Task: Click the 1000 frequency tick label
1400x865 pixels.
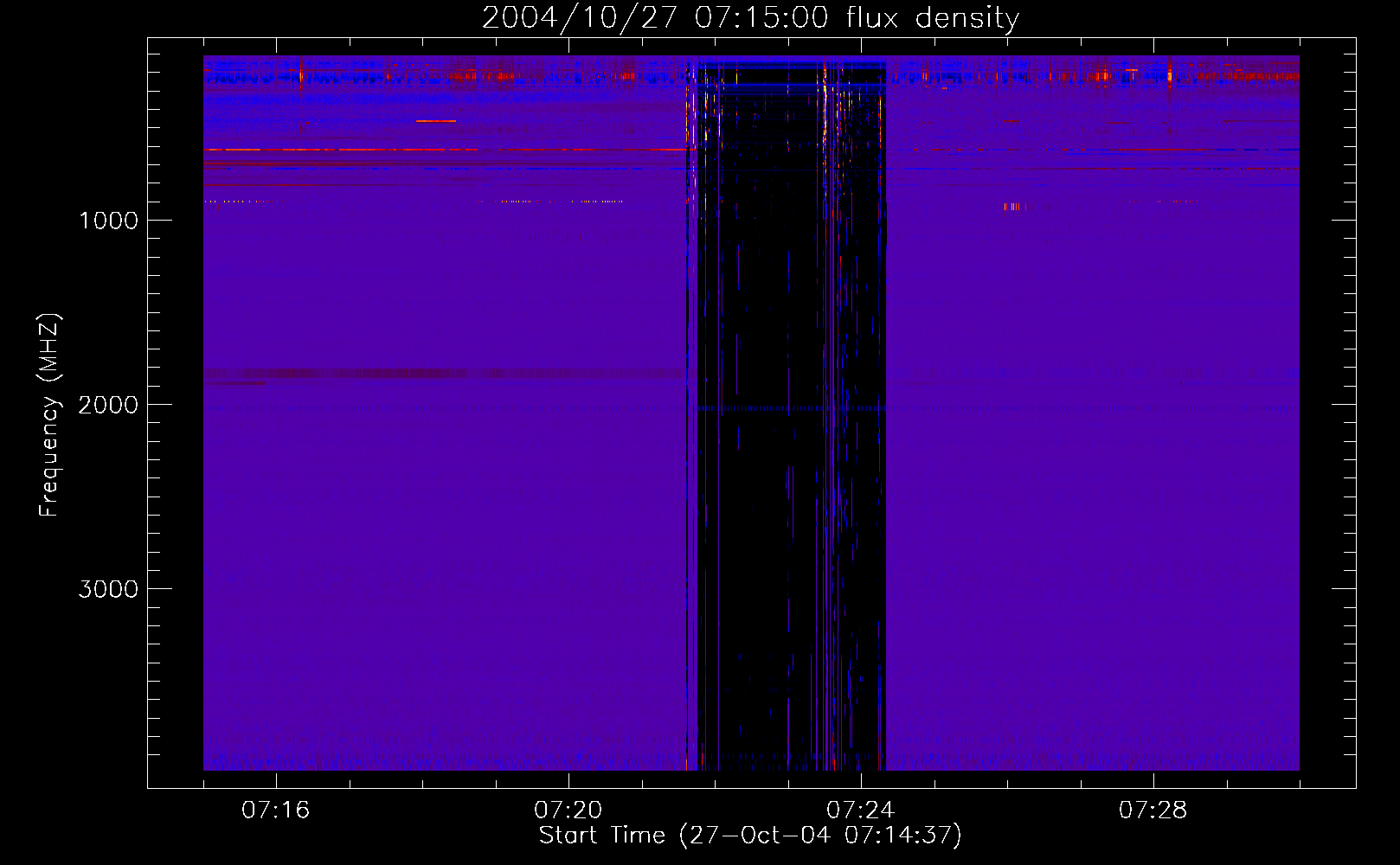Action: click(x=109, y=221)
